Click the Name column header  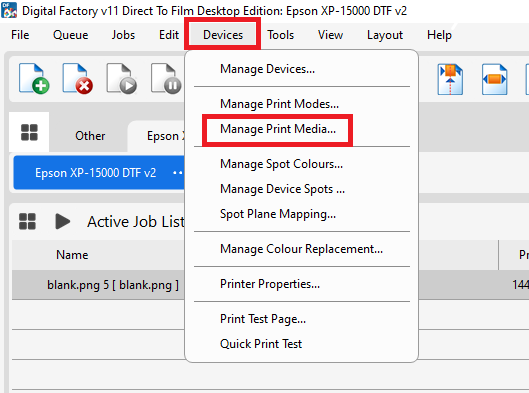click(x=72, y=255)
